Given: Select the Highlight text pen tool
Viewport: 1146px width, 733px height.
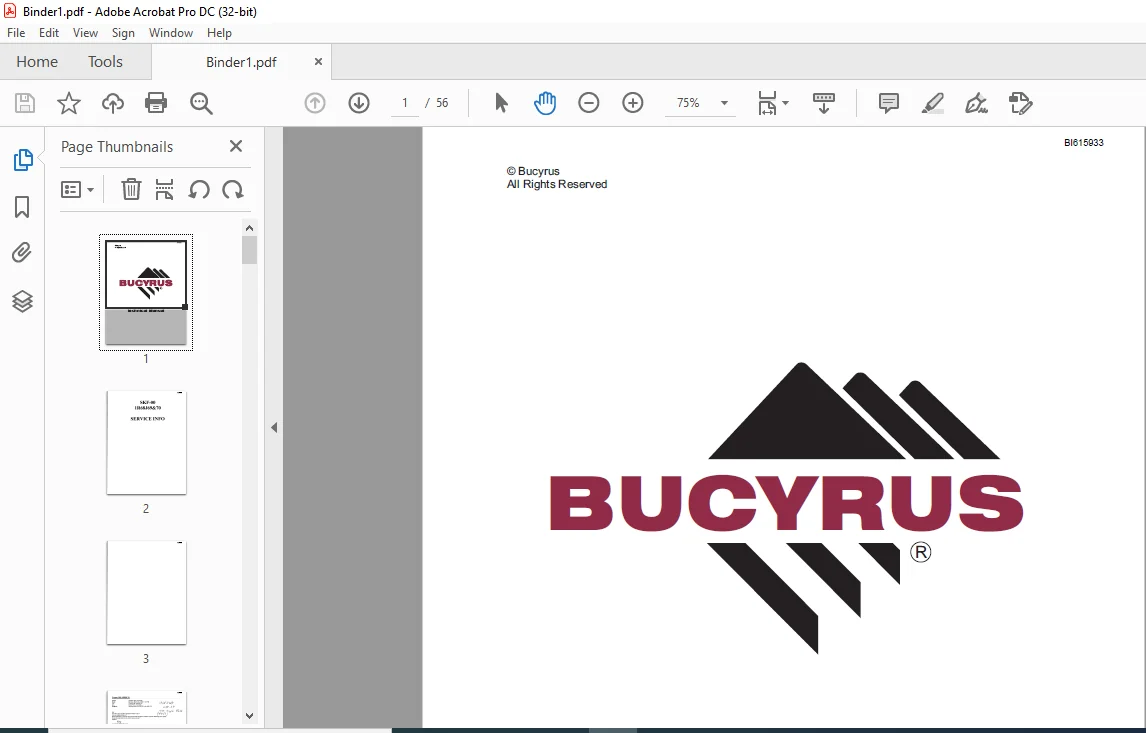Looking at the screenshot, I should 933,103.
